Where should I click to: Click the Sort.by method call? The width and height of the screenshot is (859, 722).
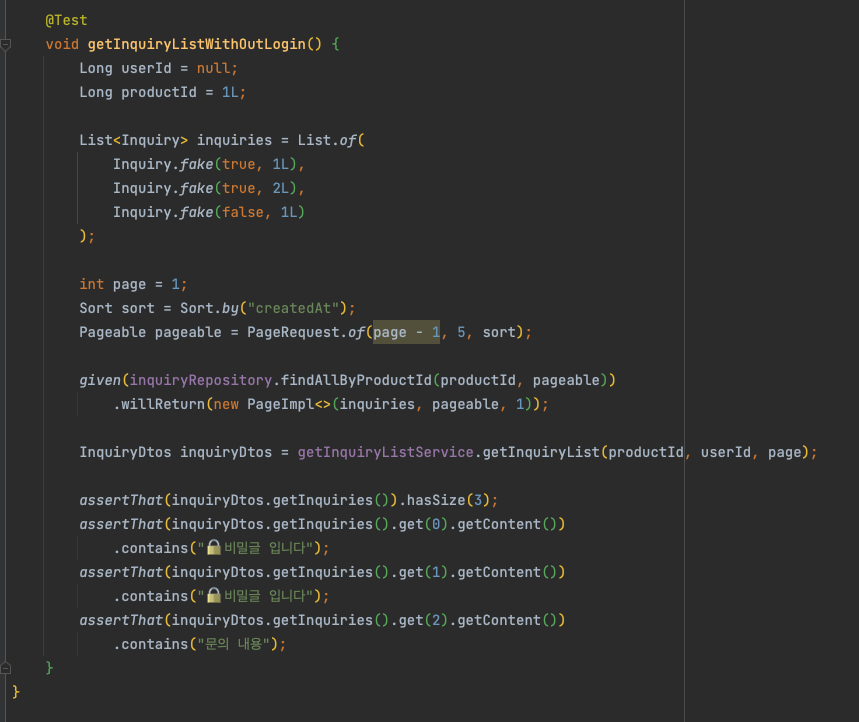coord(210,308)
